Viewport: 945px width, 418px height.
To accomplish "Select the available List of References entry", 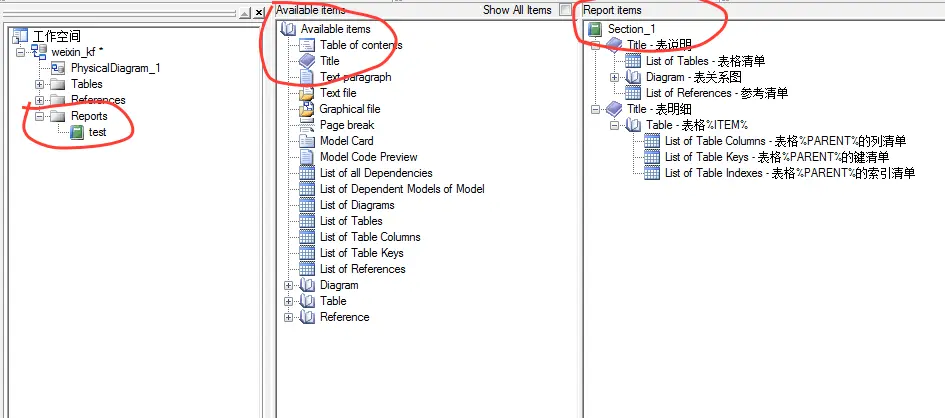I will pos(363,269).
